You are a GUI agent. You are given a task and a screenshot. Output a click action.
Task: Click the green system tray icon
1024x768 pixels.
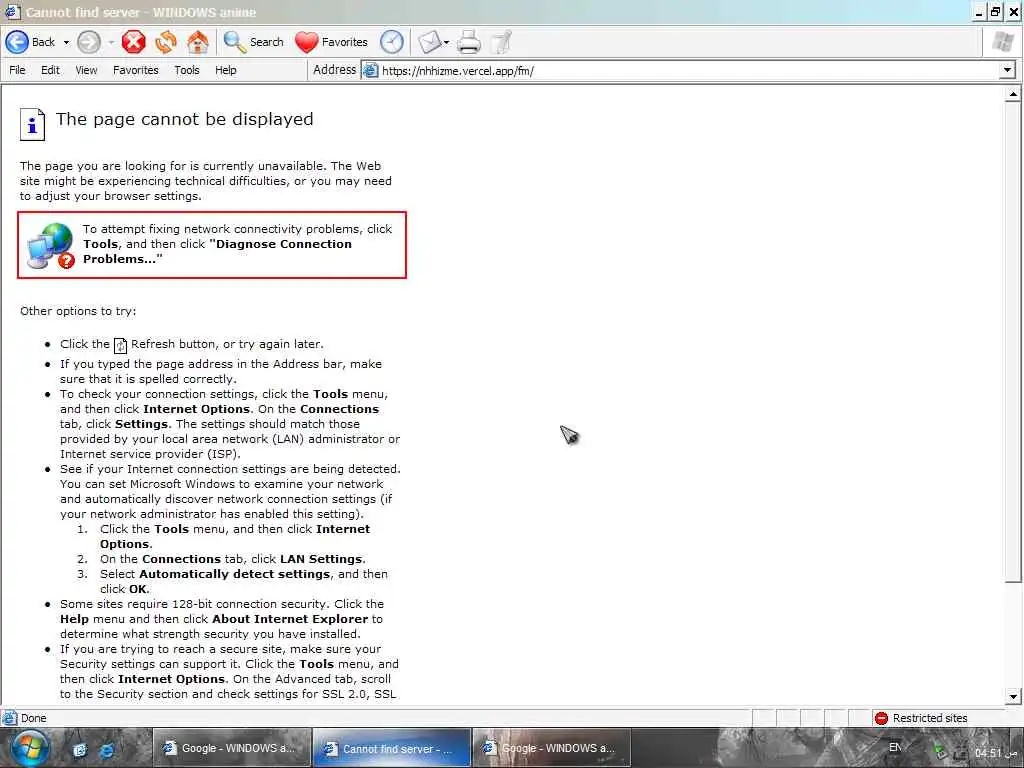[938, 752]
